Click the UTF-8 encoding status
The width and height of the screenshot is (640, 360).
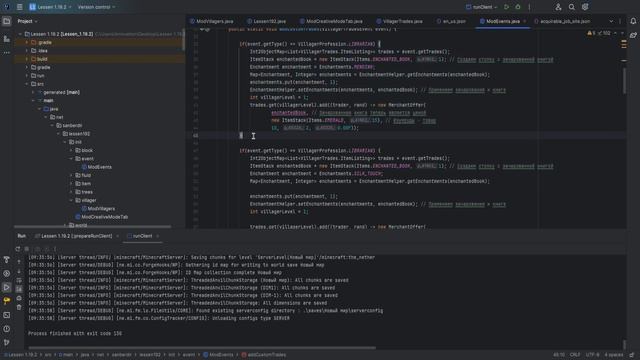pos(593,355)
